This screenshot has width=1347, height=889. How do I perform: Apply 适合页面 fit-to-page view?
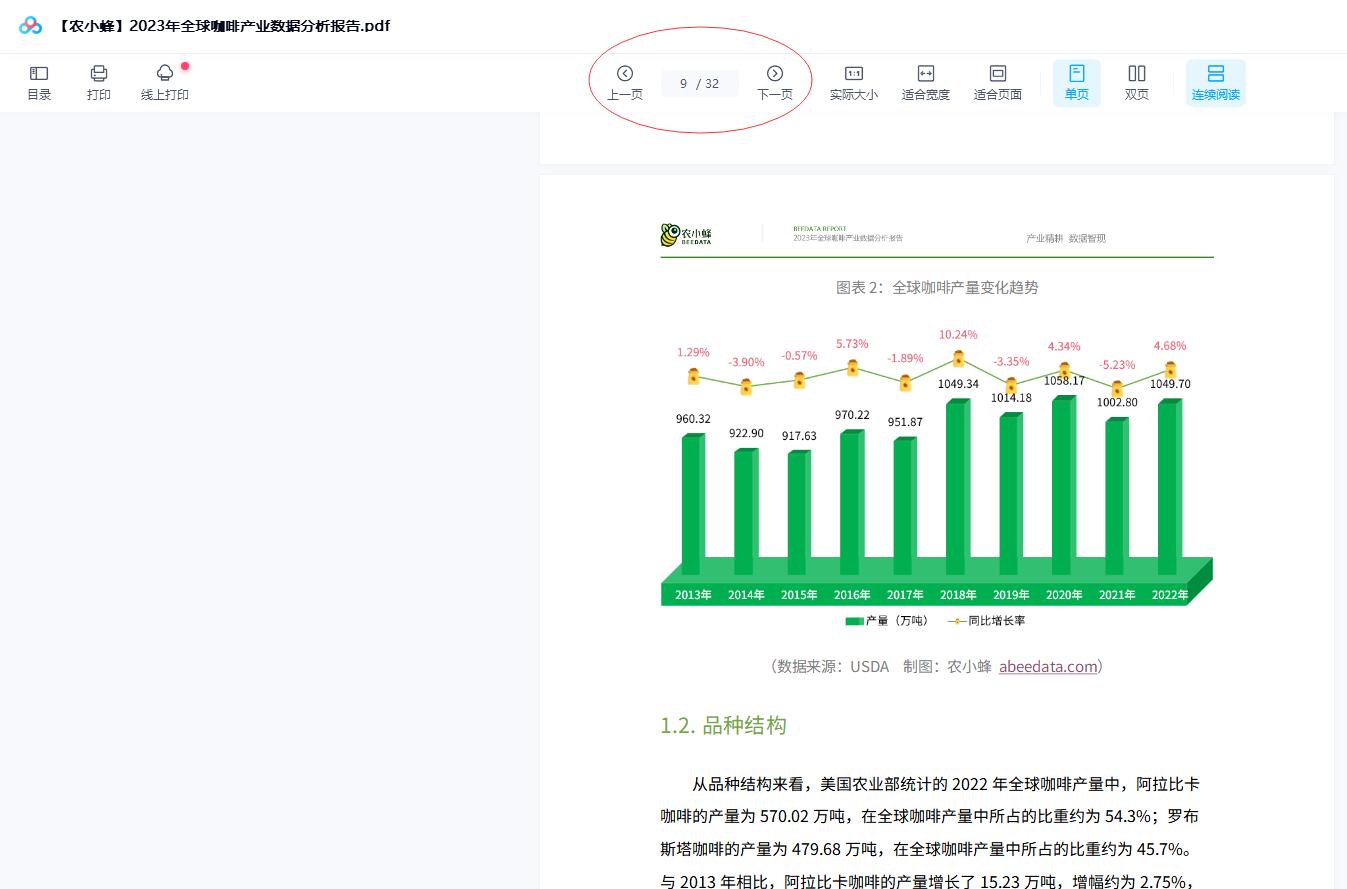pyautogui.click(x=996, y=81)
